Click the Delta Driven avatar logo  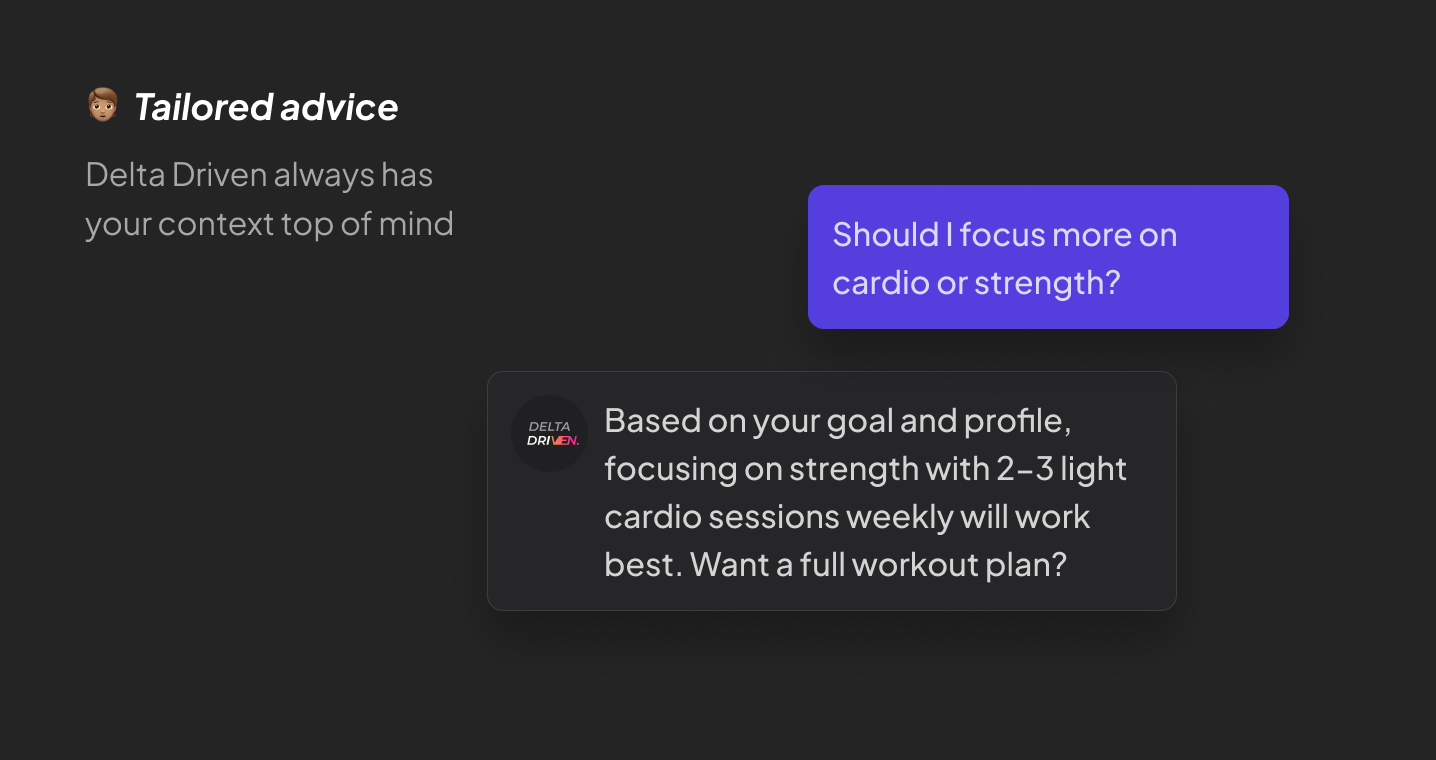coord(549,433)
